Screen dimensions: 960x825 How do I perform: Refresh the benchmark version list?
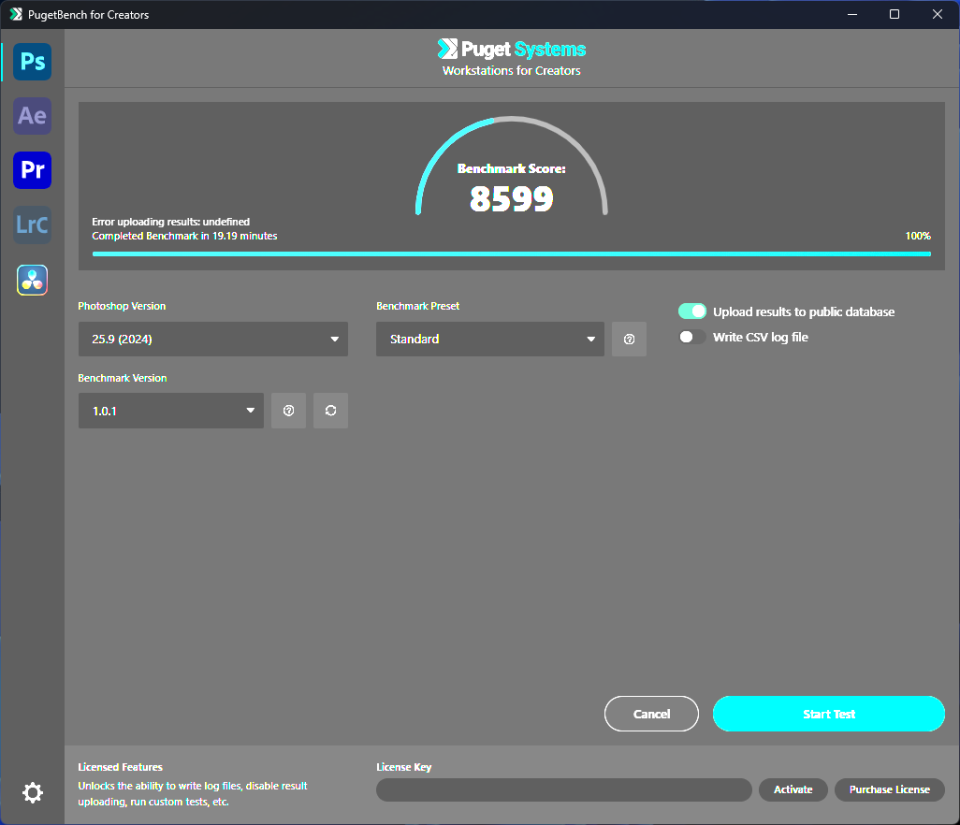click(x=331, y=411)
